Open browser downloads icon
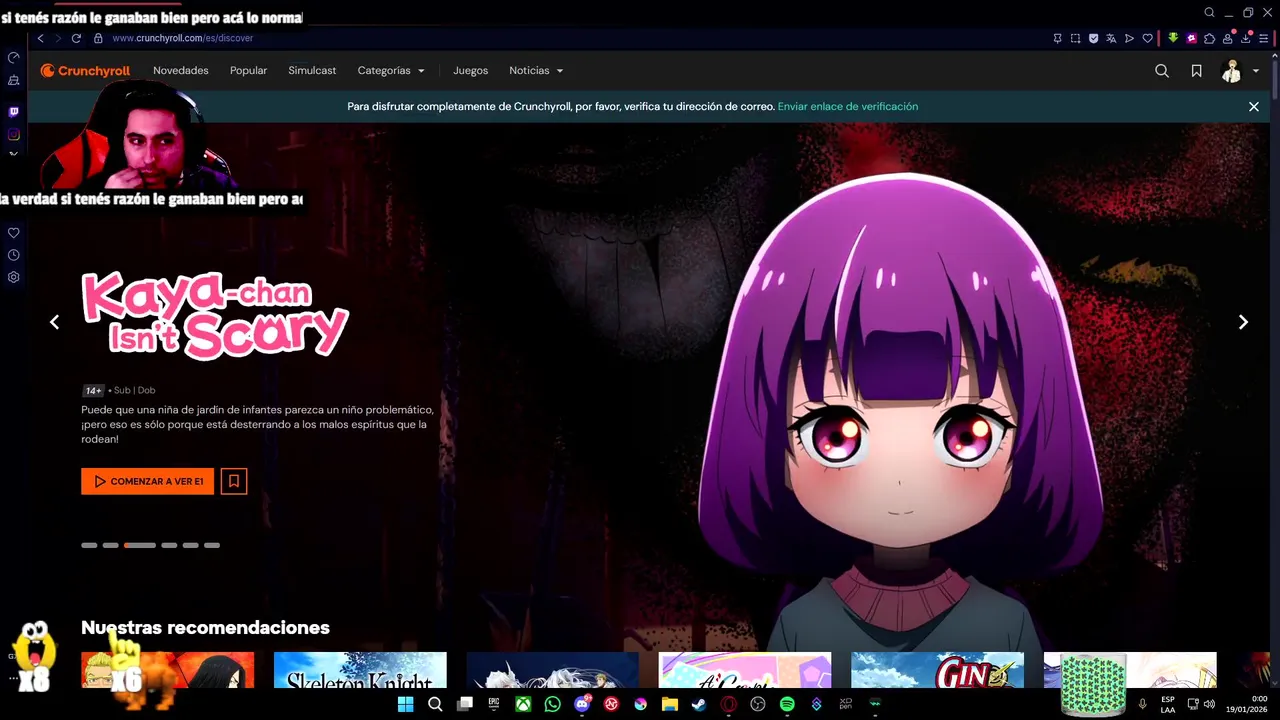 [x=1247, y=38]
